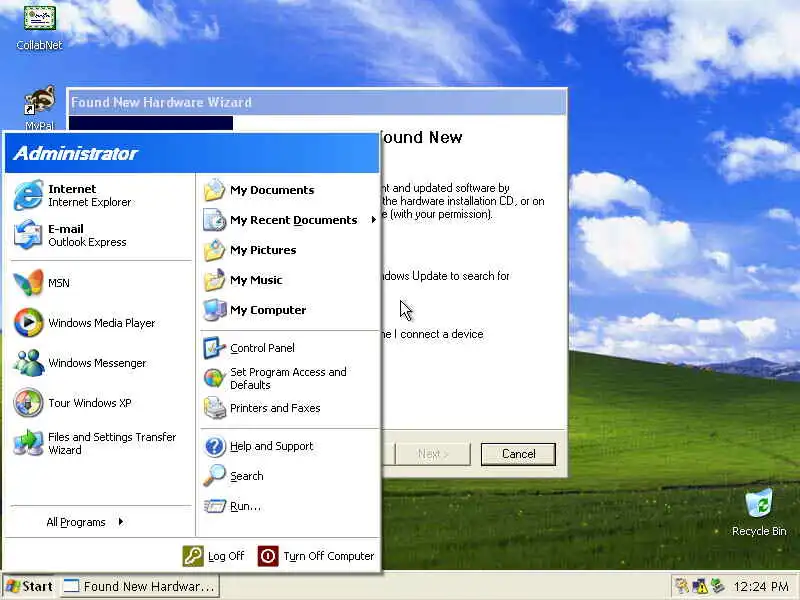Click "Internet Explorer" subtitle text
The width and height of the screenshot is (800, 600).
pos(90,202)
